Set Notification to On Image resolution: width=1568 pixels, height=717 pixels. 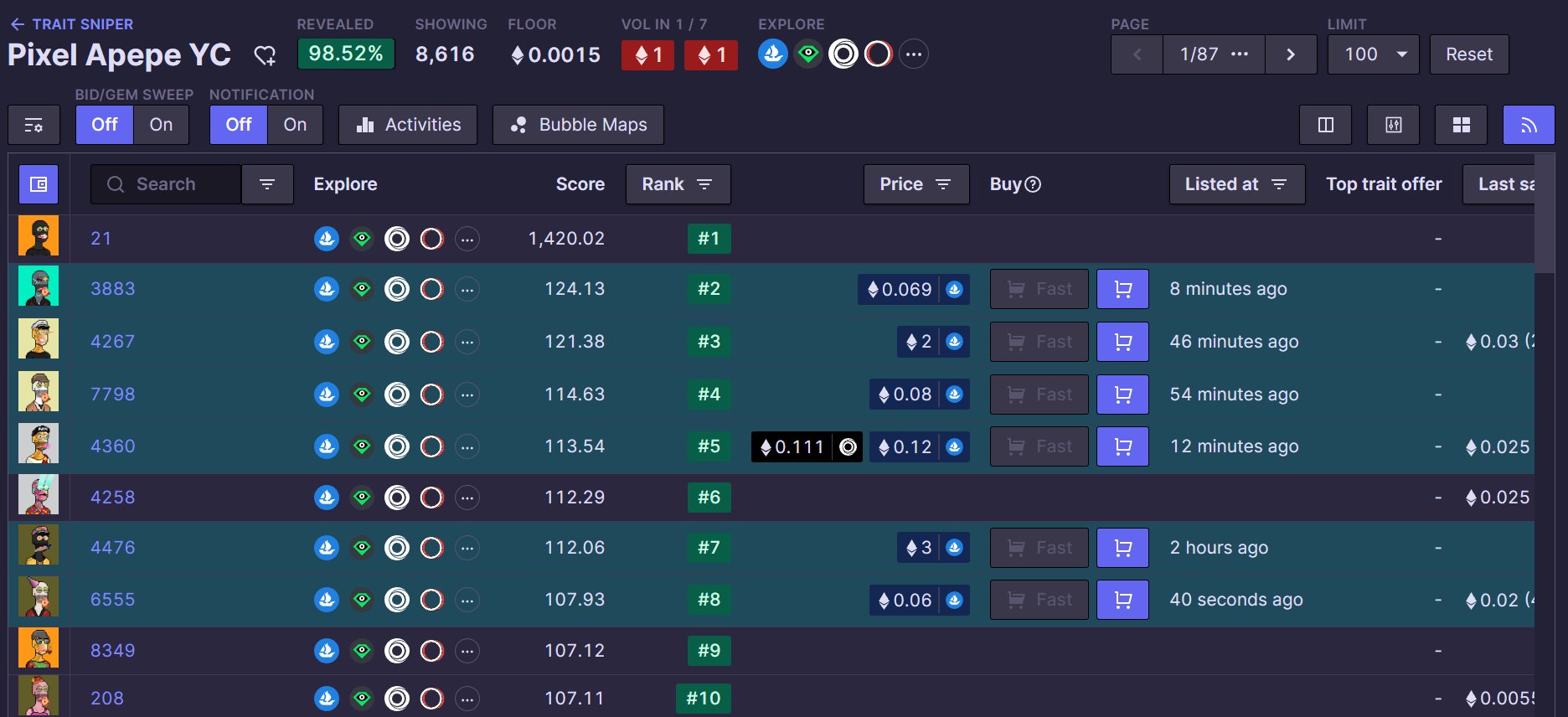click(x=295, y=125)
